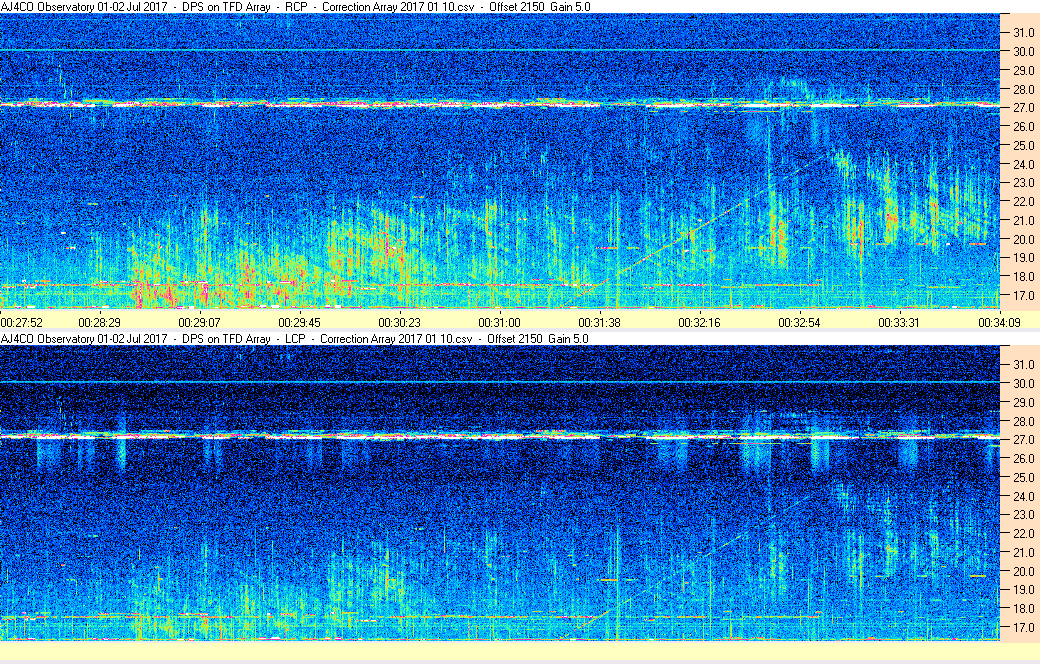Select the 00:29:07 time label

coord(200,323)
